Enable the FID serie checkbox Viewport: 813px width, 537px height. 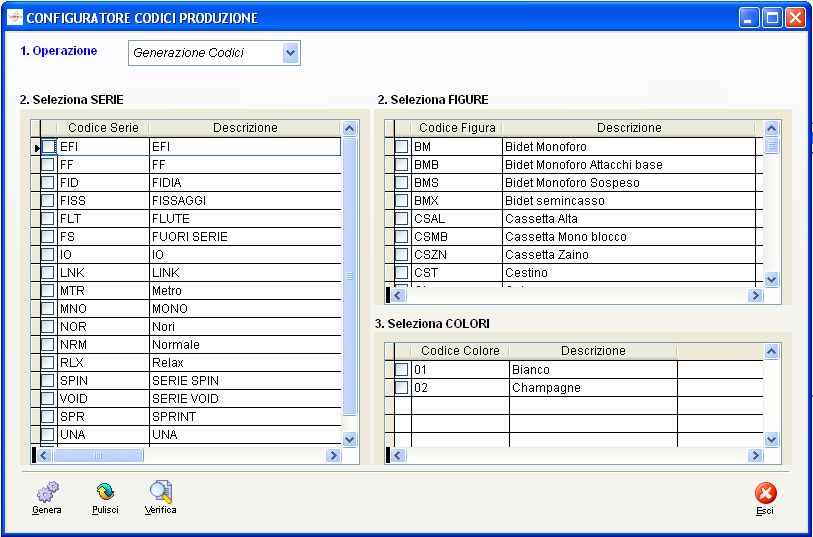coord(48,182)
